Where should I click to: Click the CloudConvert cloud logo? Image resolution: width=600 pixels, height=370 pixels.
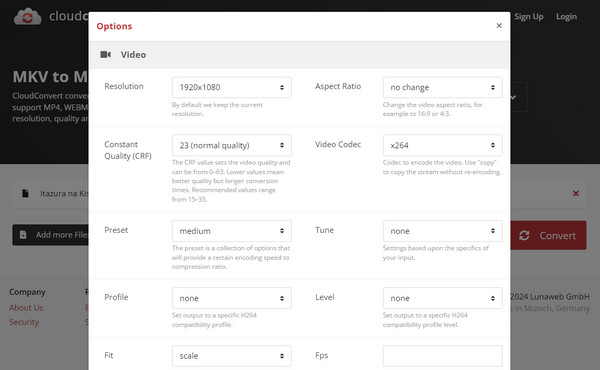28,16
